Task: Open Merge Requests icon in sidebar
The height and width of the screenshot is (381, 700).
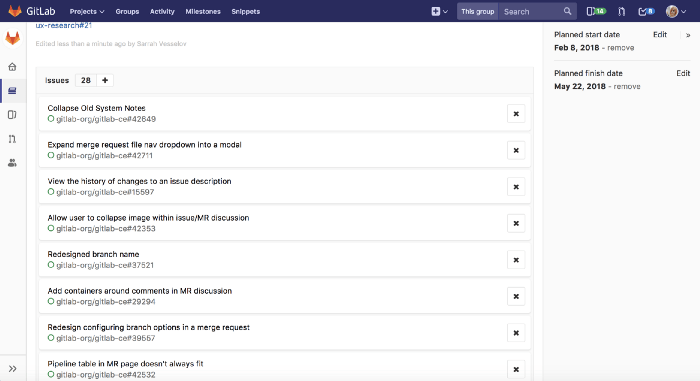Action: point(12,139)
